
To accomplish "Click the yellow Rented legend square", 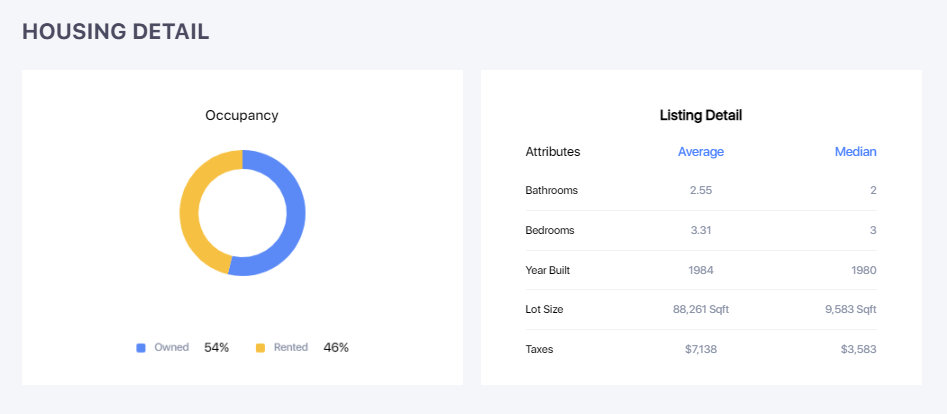I will pyautogui.click(x=261, y=348).
